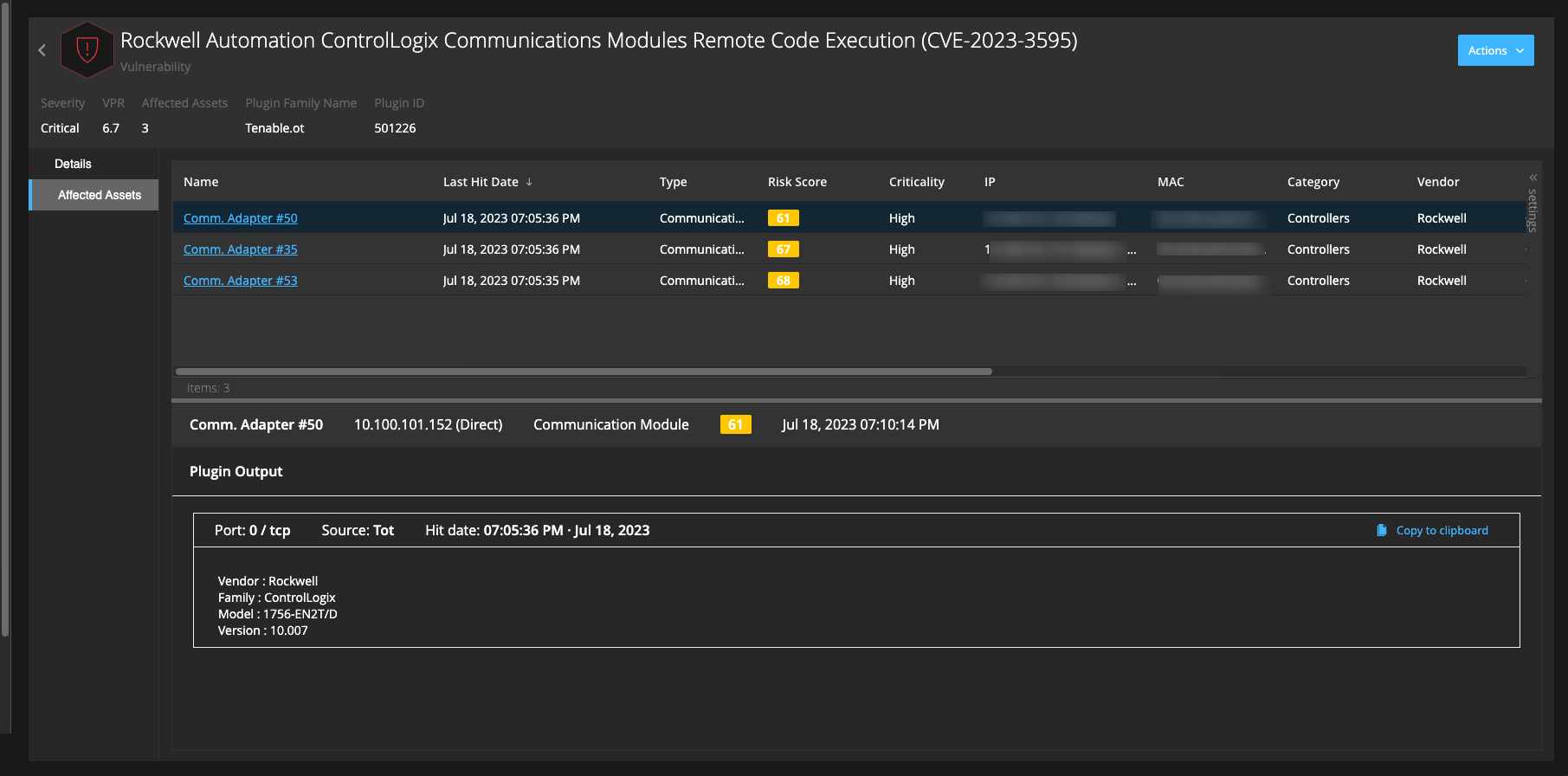Click the horizontal table scrollbar
Viewport: 1568px width, 776px height.
(584, 372)
